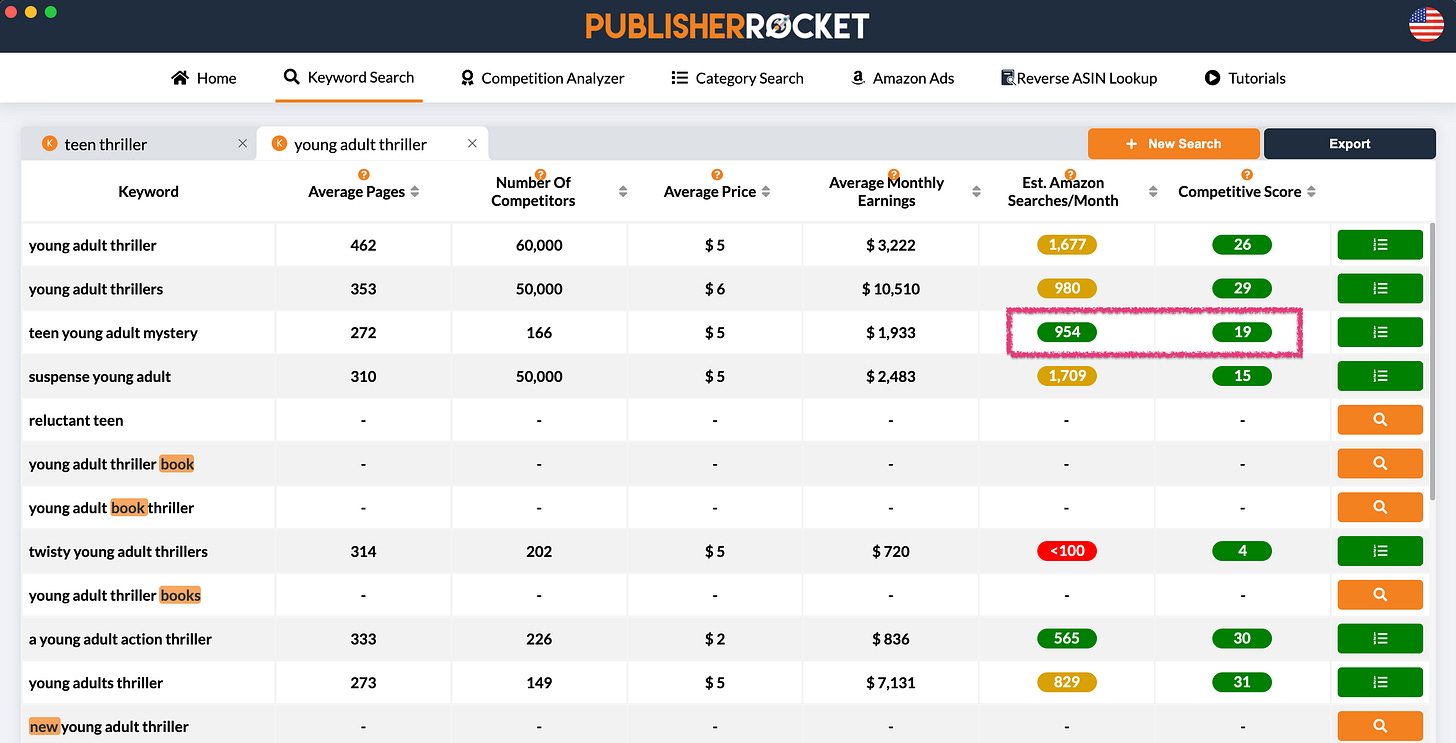Open help icon above Est. Amazon Searches/Month
The image size is (1456, 743).
1070,175
